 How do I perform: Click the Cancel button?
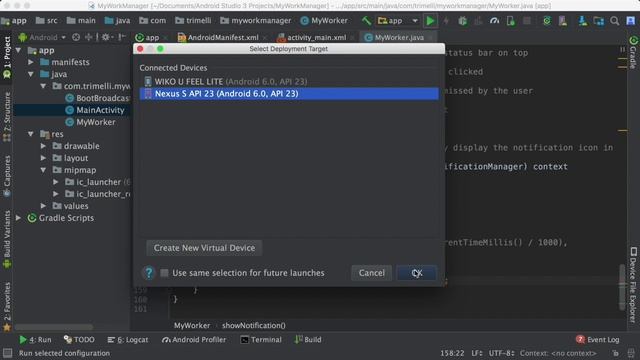[x=371, y=273]
